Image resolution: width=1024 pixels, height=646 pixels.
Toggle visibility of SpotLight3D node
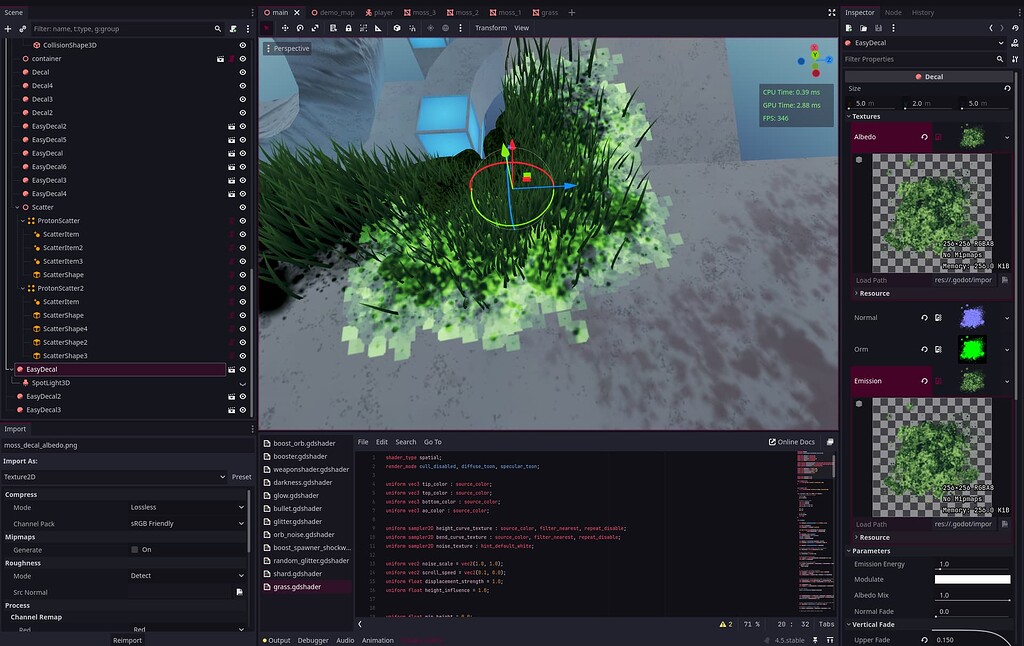(242, 383)
